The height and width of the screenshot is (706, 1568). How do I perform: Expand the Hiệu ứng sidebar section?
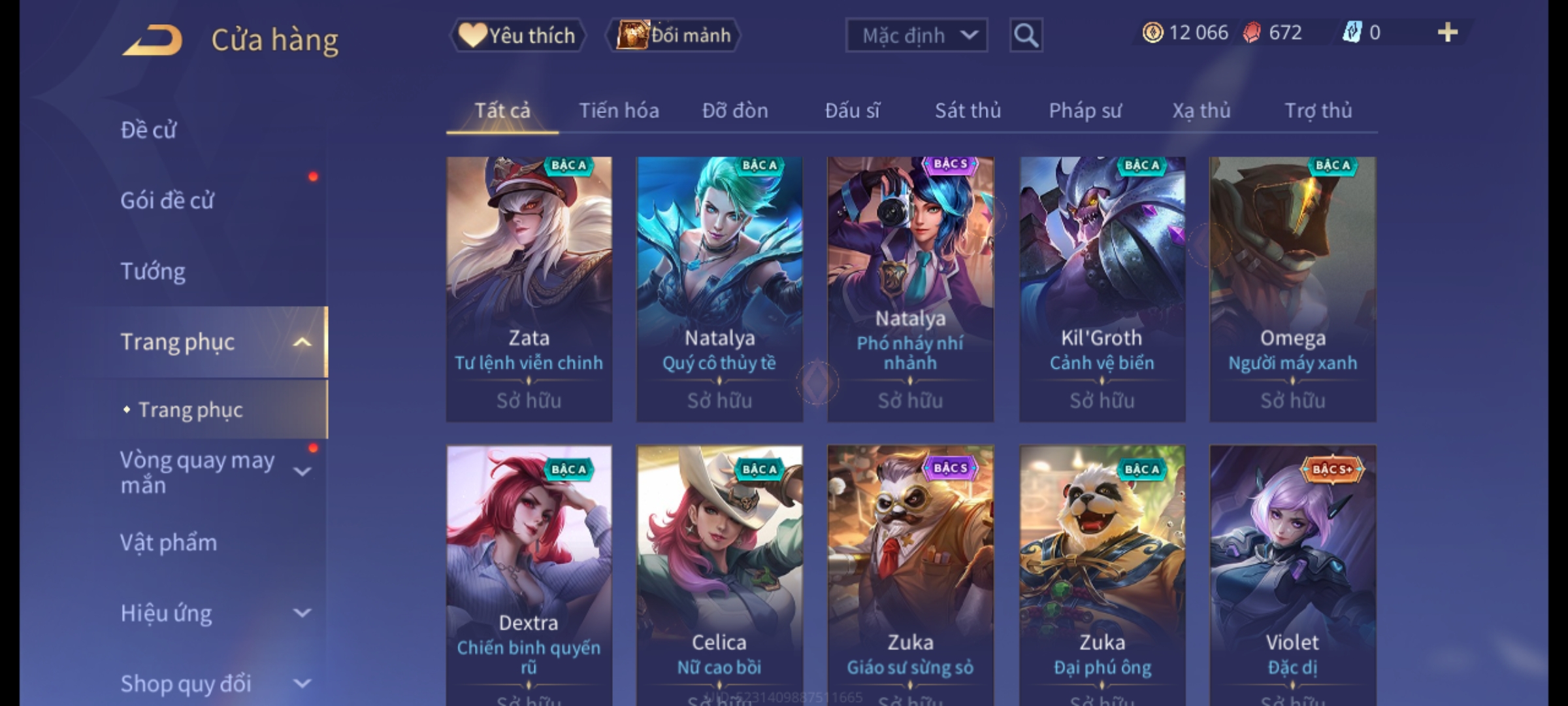(x=302, y=613)
